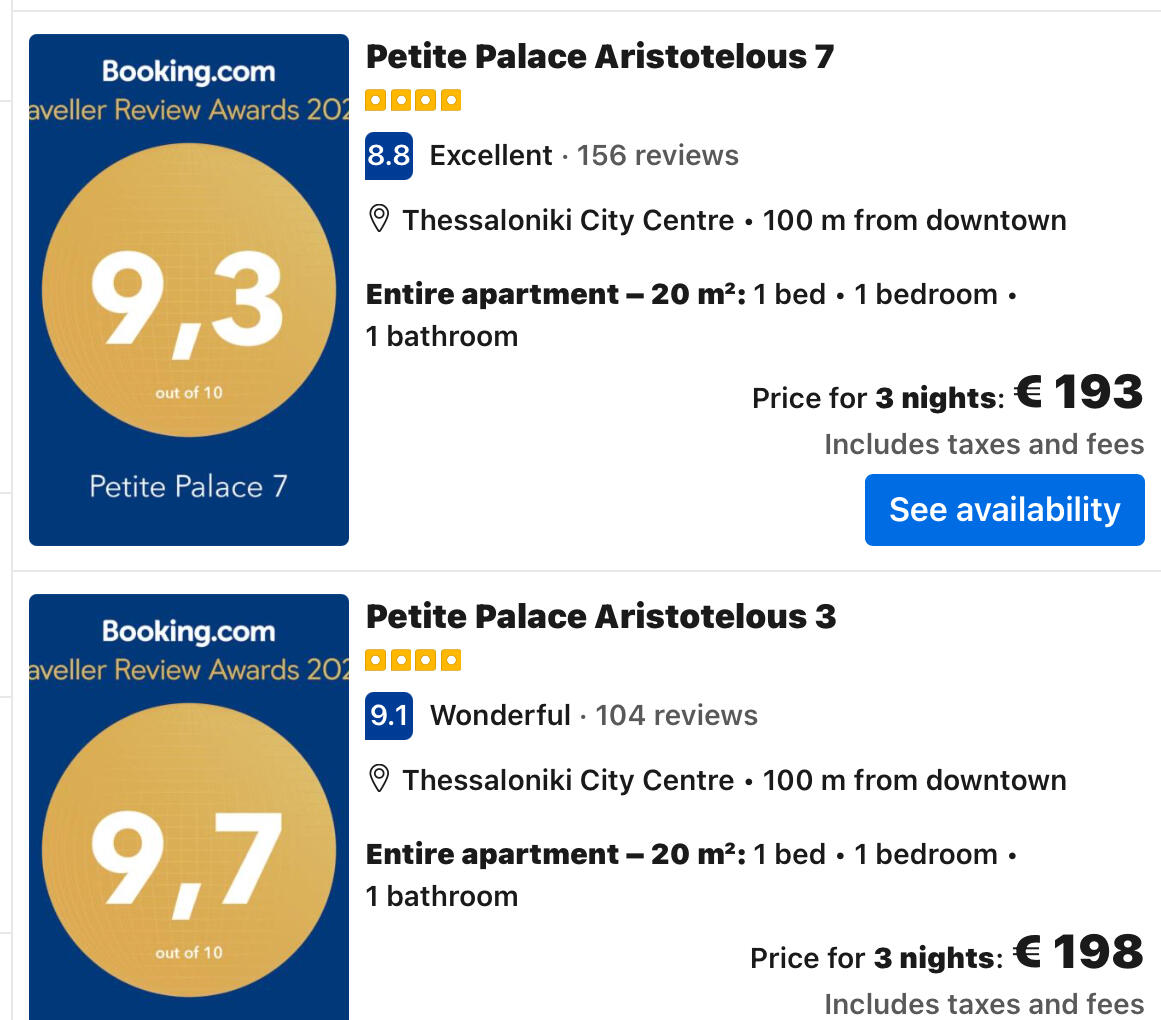Click location pin icon for Aristotelous 7
Image resolution: width=1161 pixels, height=1020 pixels.
tap(379, 220)
